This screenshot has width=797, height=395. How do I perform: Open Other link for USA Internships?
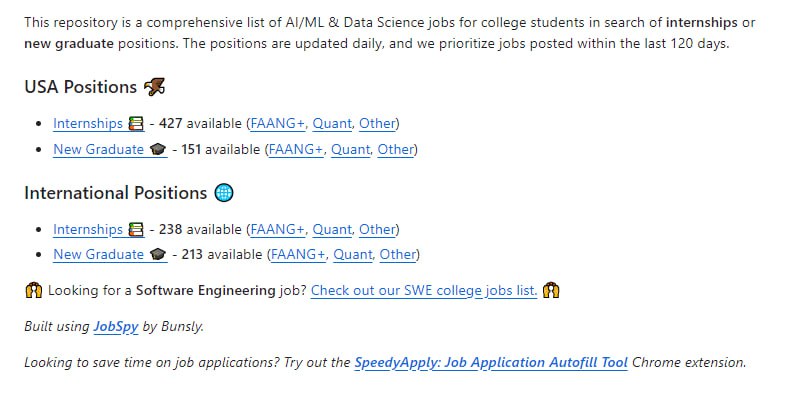click(x=377, y=124)
